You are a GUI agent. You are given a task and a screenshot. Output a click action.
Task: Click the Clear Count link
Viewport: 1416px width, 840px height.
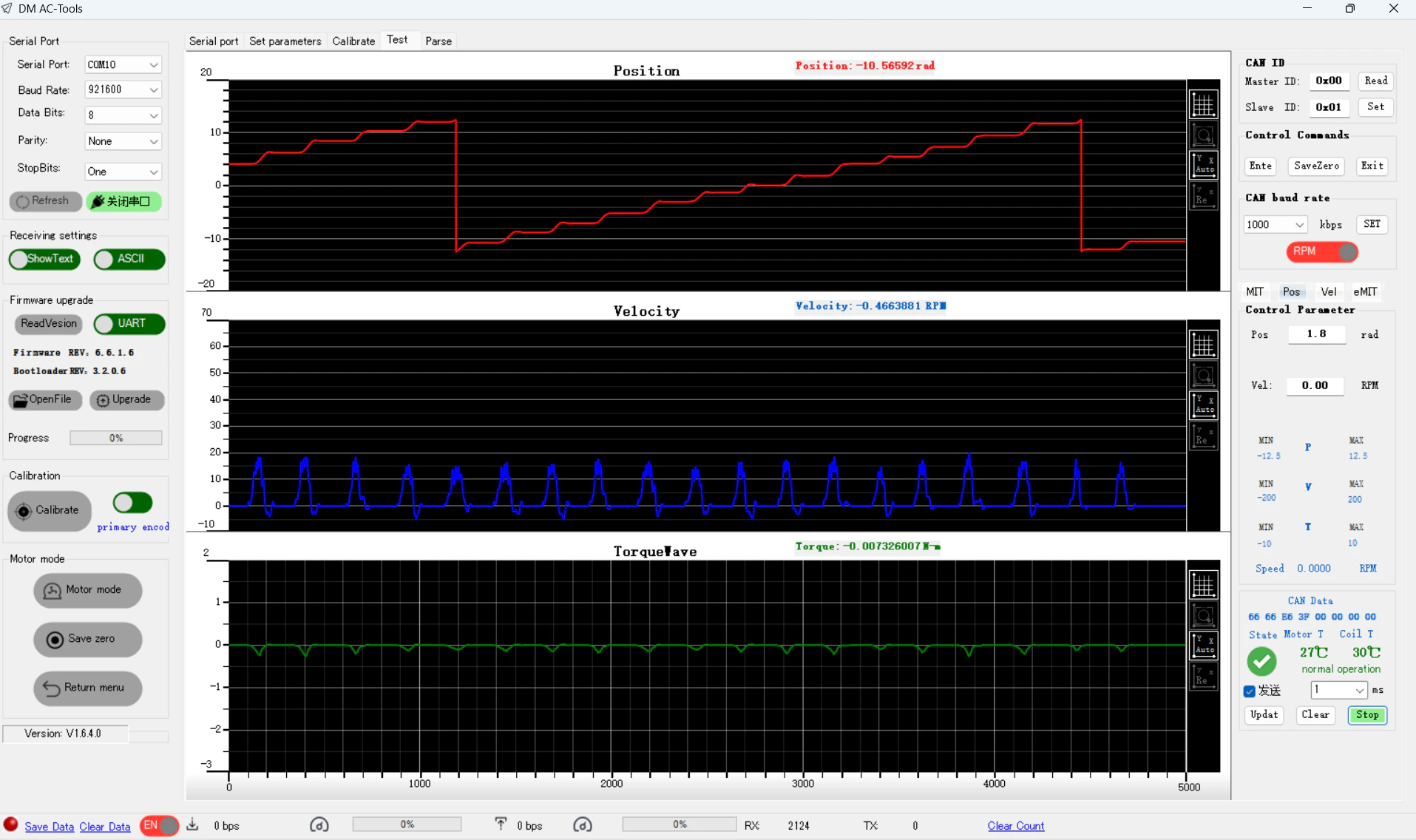tap(1016, 826)
